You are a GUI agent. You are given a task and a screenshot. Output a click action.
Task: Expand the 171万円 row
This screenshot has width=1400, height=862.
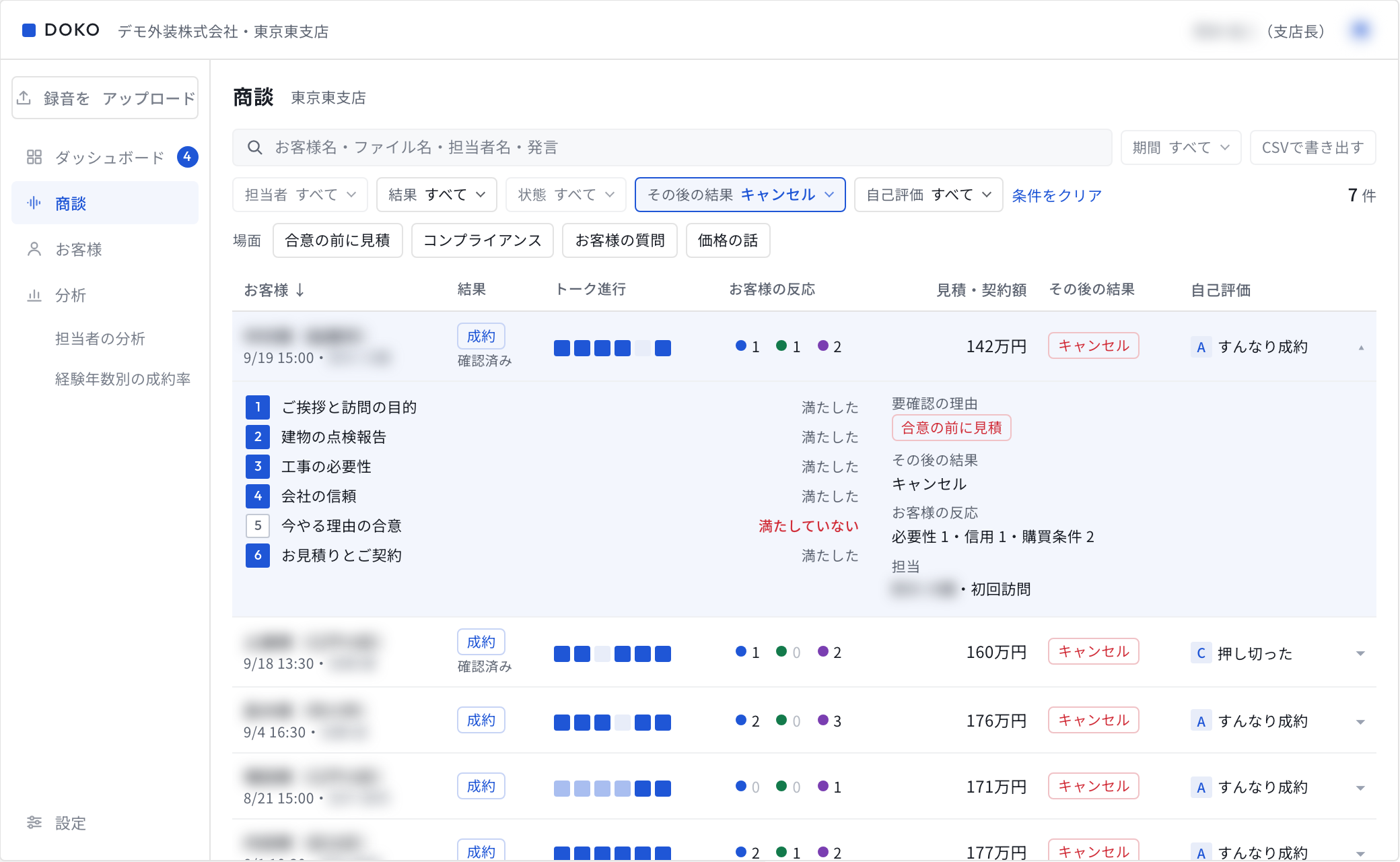(x=1361, y=788)
